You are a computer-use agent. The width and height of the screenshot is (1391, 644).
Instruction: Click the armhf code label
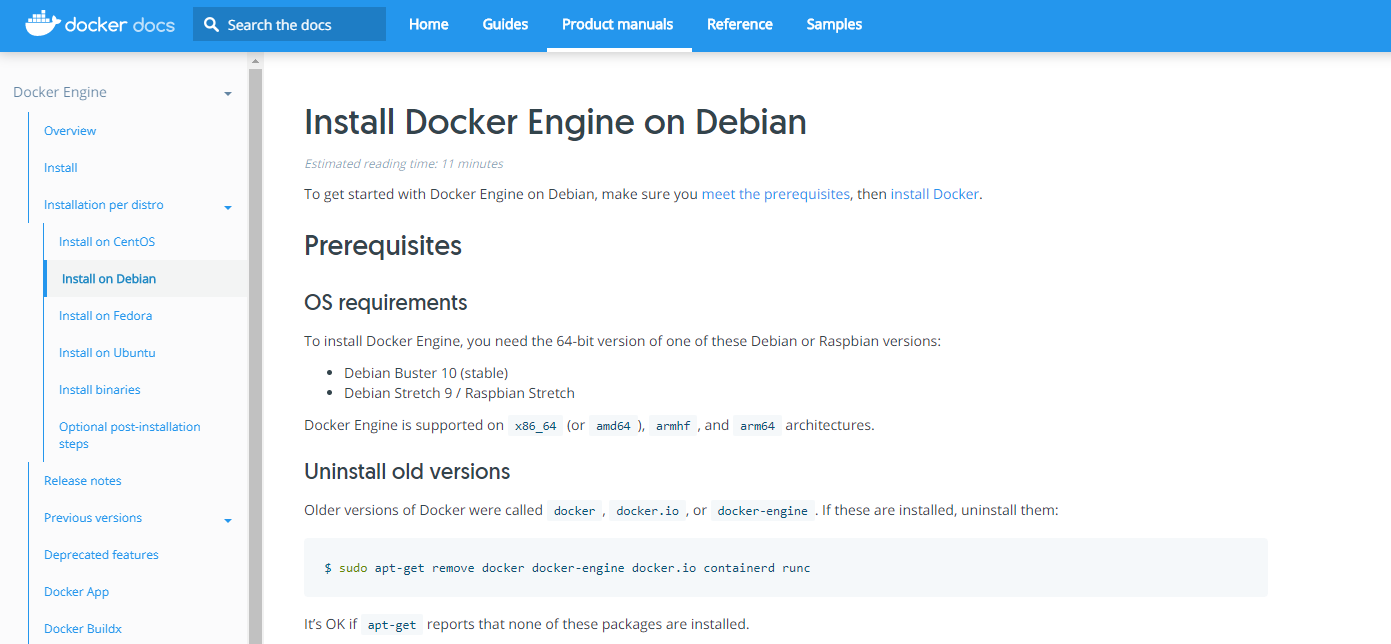[673, 425]
